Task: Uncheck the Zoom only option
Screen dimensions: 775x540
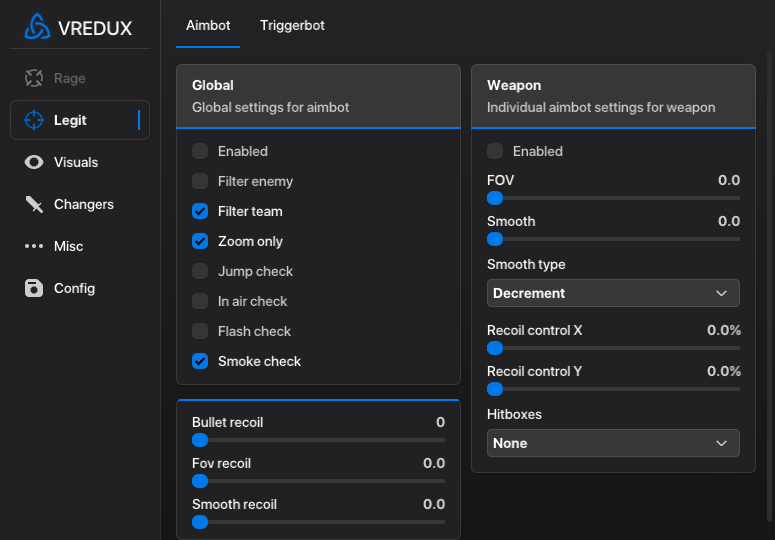Action: point(200,241)
